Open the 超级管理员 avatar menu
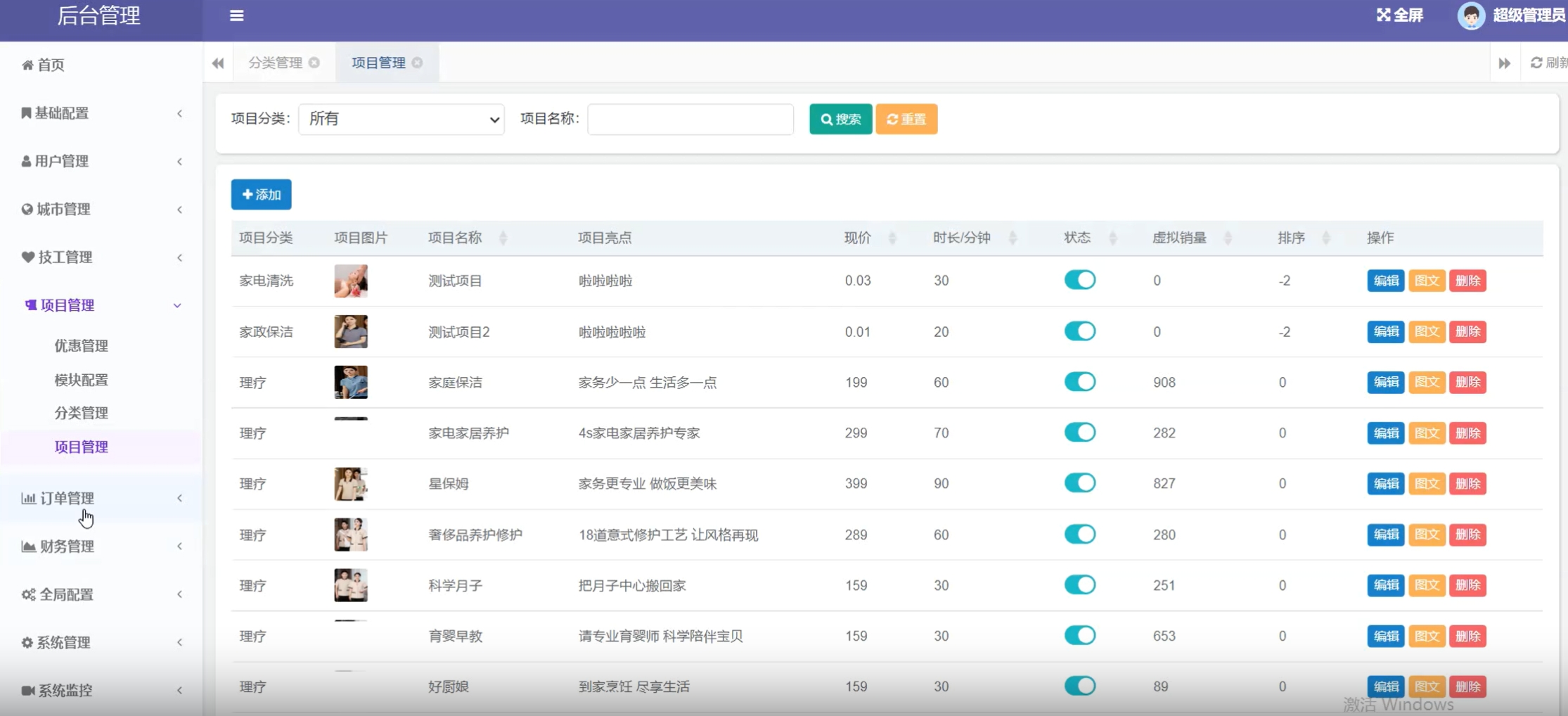This screenshot has height=716, width=1568. 1470,15
